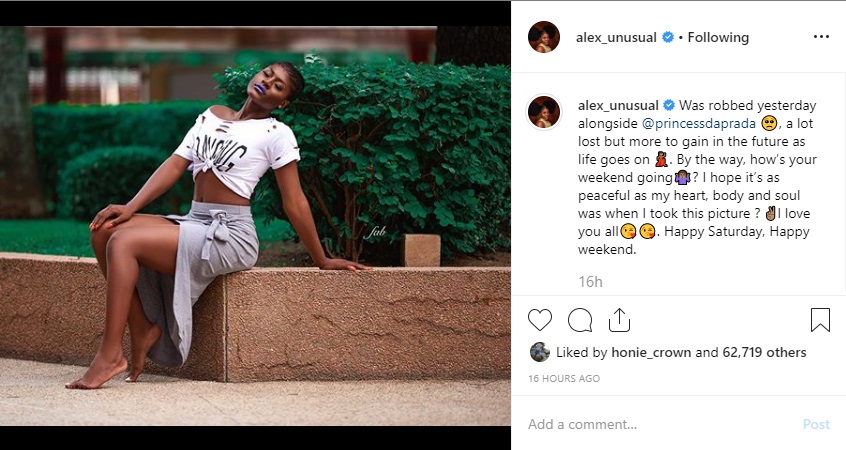Open the alex_unusual username in the caption

click(x=617, y=105)
